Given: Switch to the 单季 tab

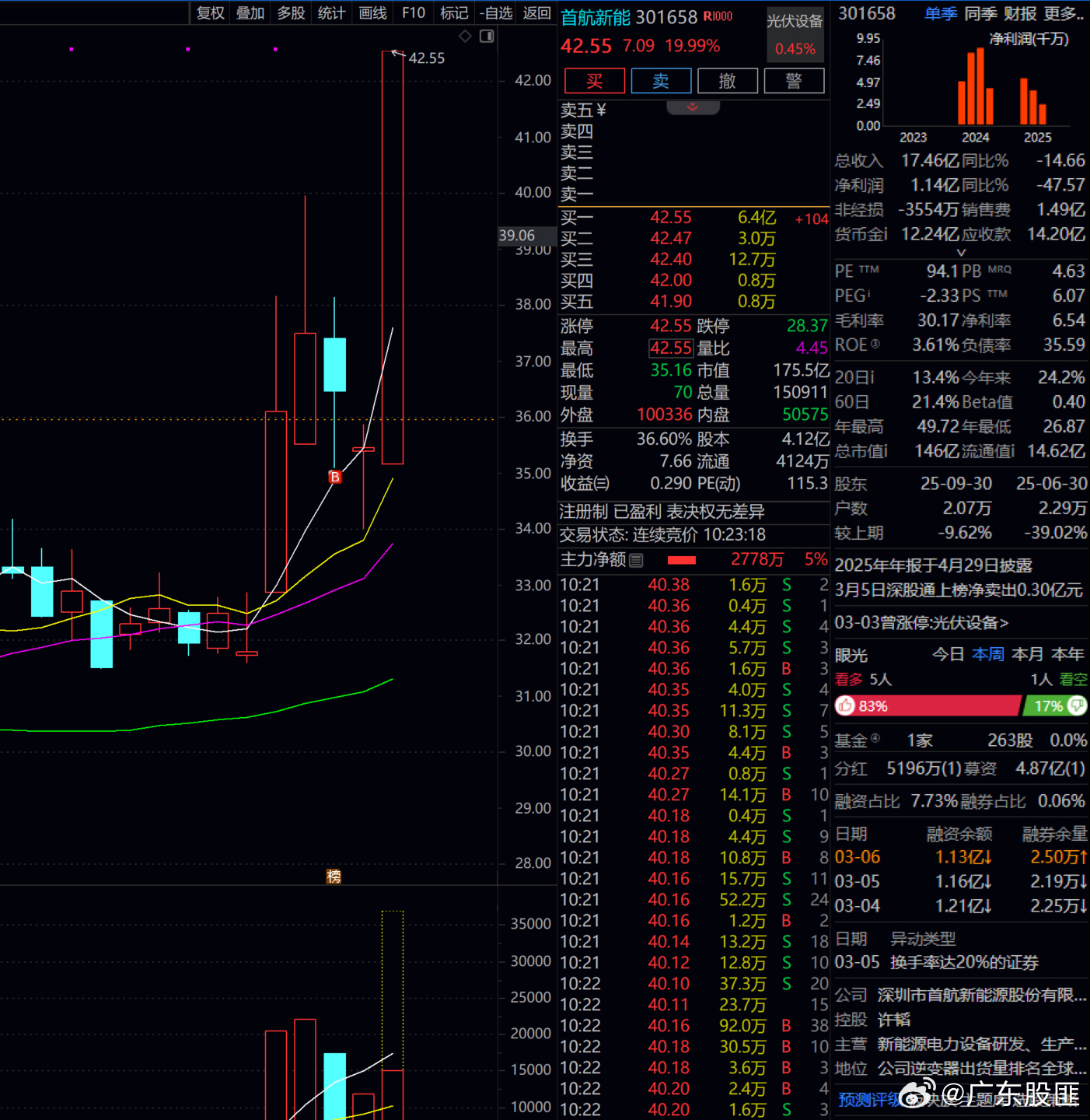Looking at the screenshot, I should coord(941,13).
